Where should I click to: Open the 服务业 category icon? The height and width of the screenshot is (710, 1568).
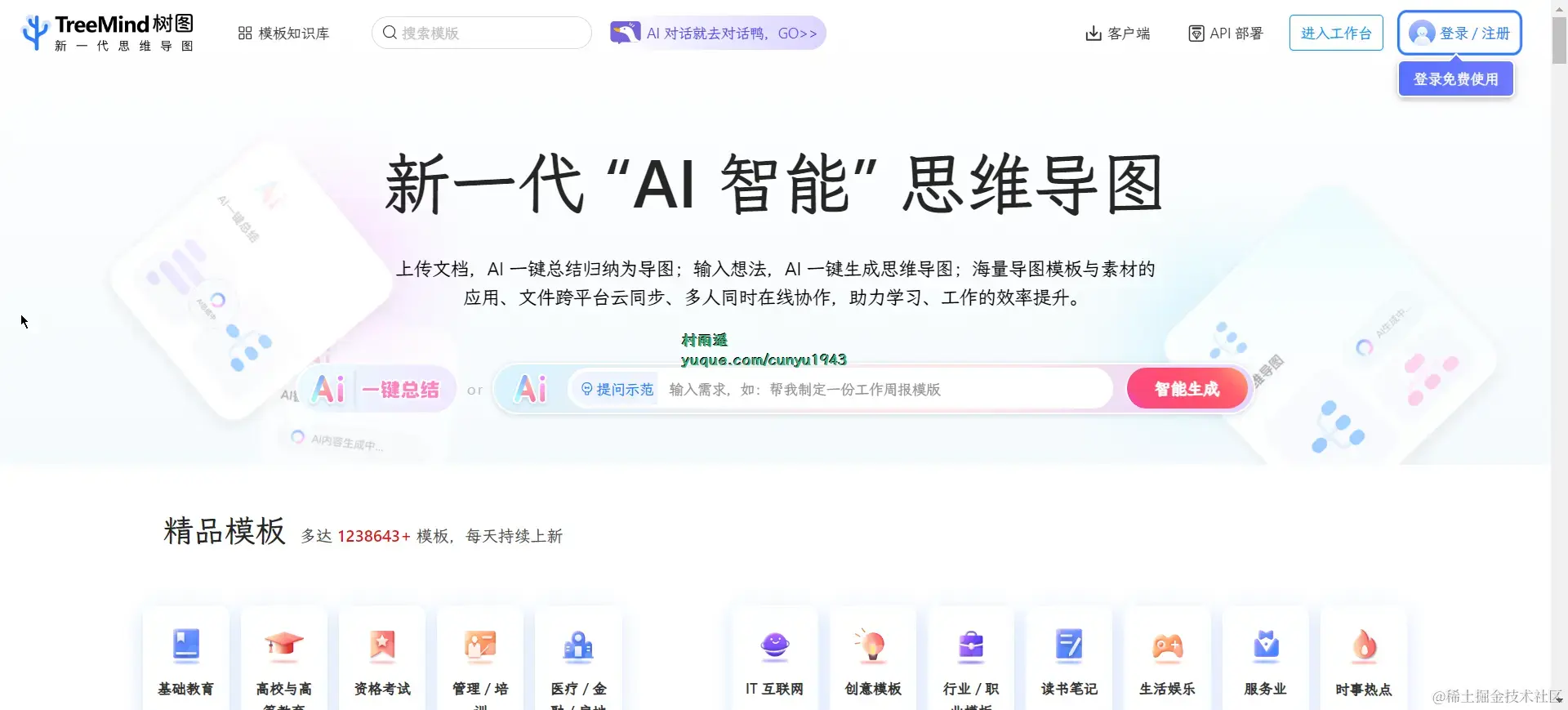1266,645
